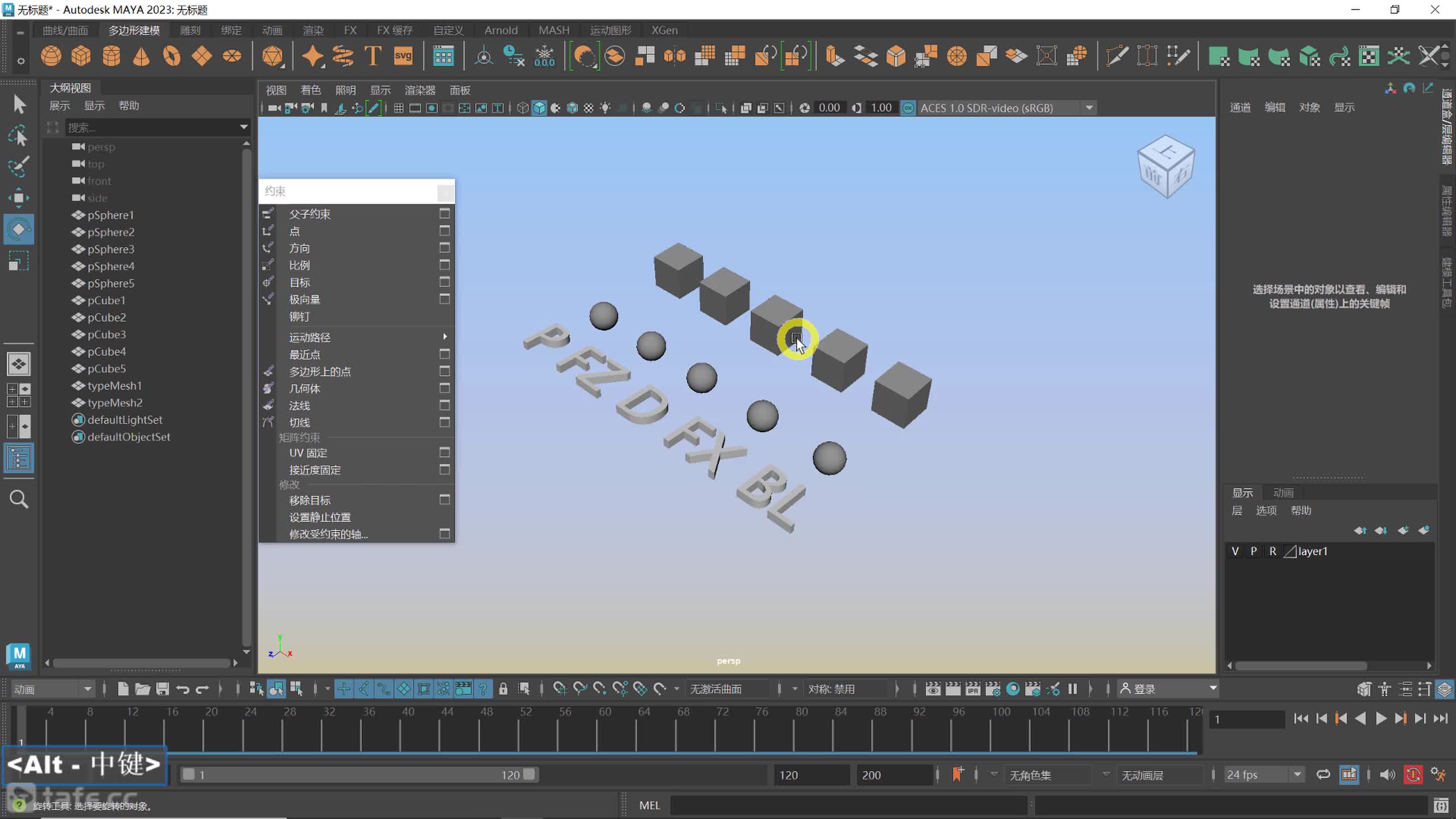Toggle layer1 reference R box
This screenshot has height=819, width=1456.
[x=1273, y=551]
